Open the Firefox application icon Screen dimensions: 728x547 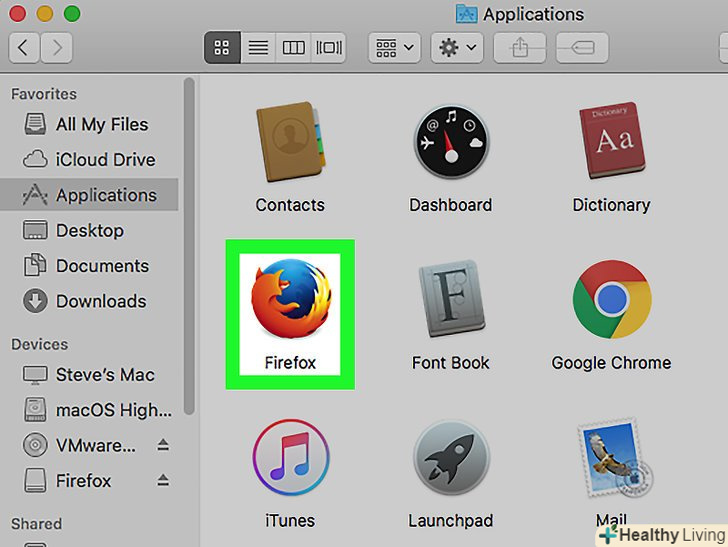[290, 299]
